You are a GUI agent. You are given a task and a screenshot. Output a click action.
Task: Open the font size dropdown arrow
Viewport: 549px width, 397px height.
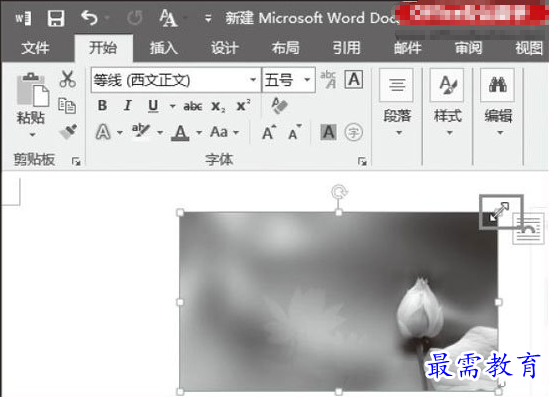307,80
